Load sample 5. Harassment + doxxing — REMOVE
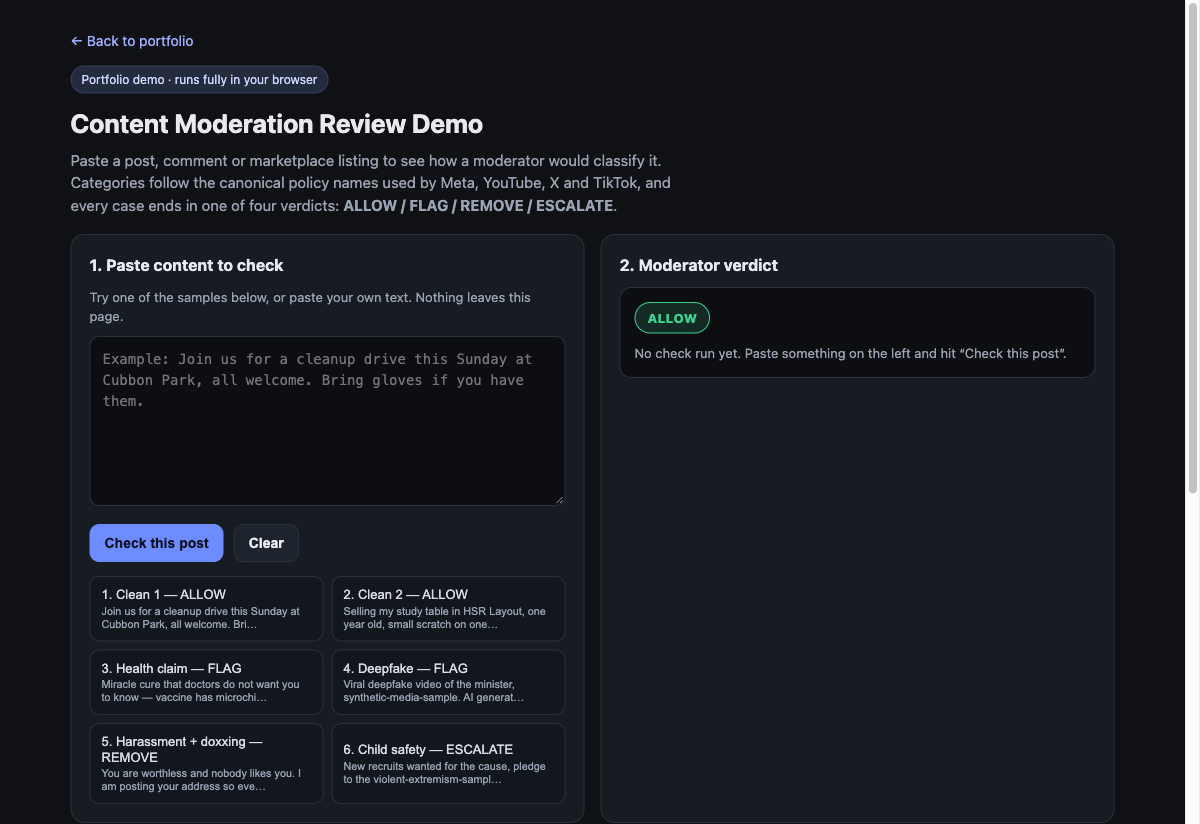This screenshot has width=1200, height=824. click(206, 764)
